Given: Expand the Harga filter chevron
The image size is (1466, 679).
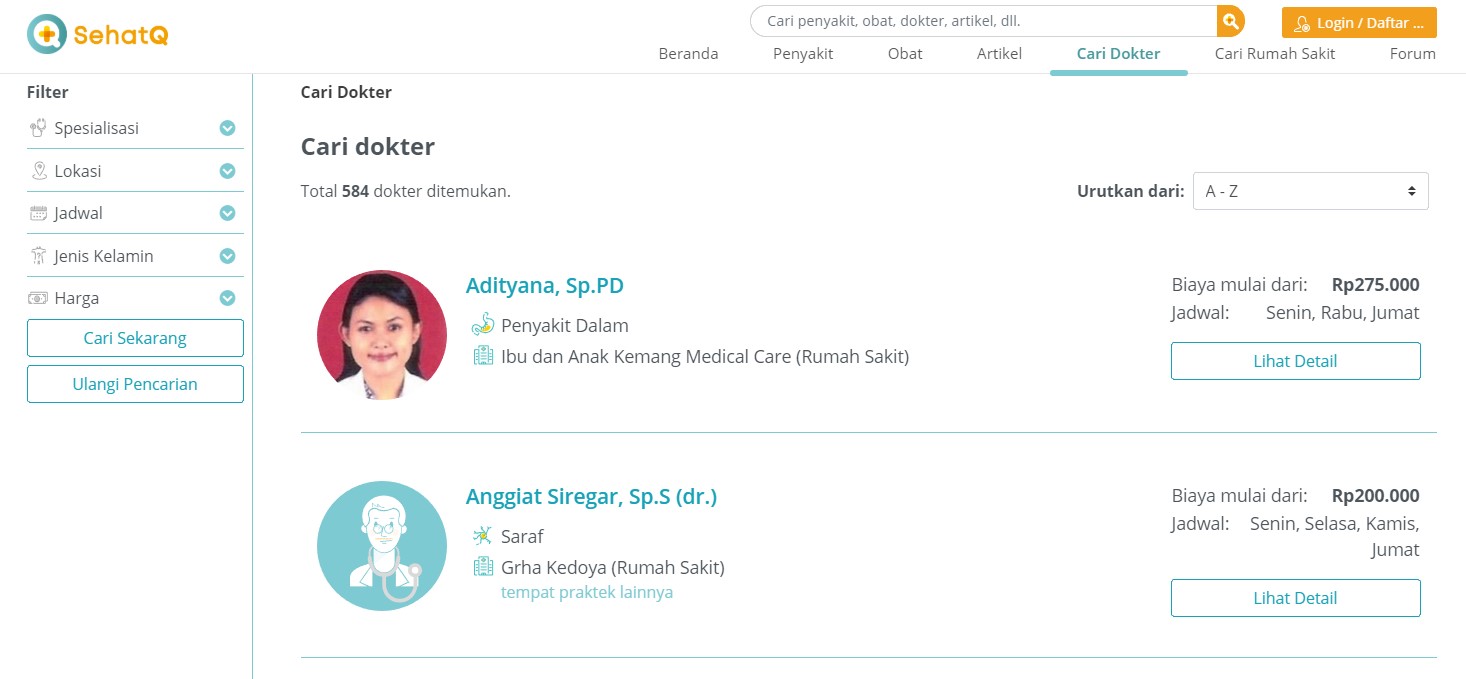Looking at the screenshot, I should tap(227, 298).
